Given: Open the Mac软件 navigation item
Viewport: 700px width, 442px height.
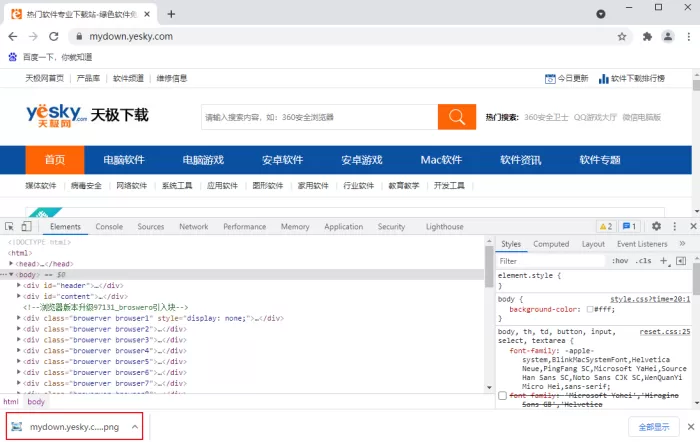Looking at the screenshot, I should 441,160.
